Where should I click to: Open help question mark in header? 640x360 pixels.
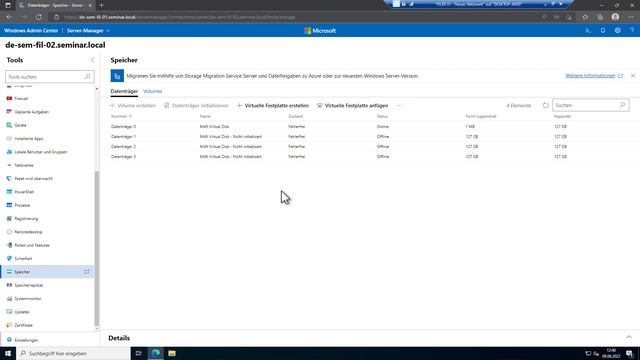(632, 31)
